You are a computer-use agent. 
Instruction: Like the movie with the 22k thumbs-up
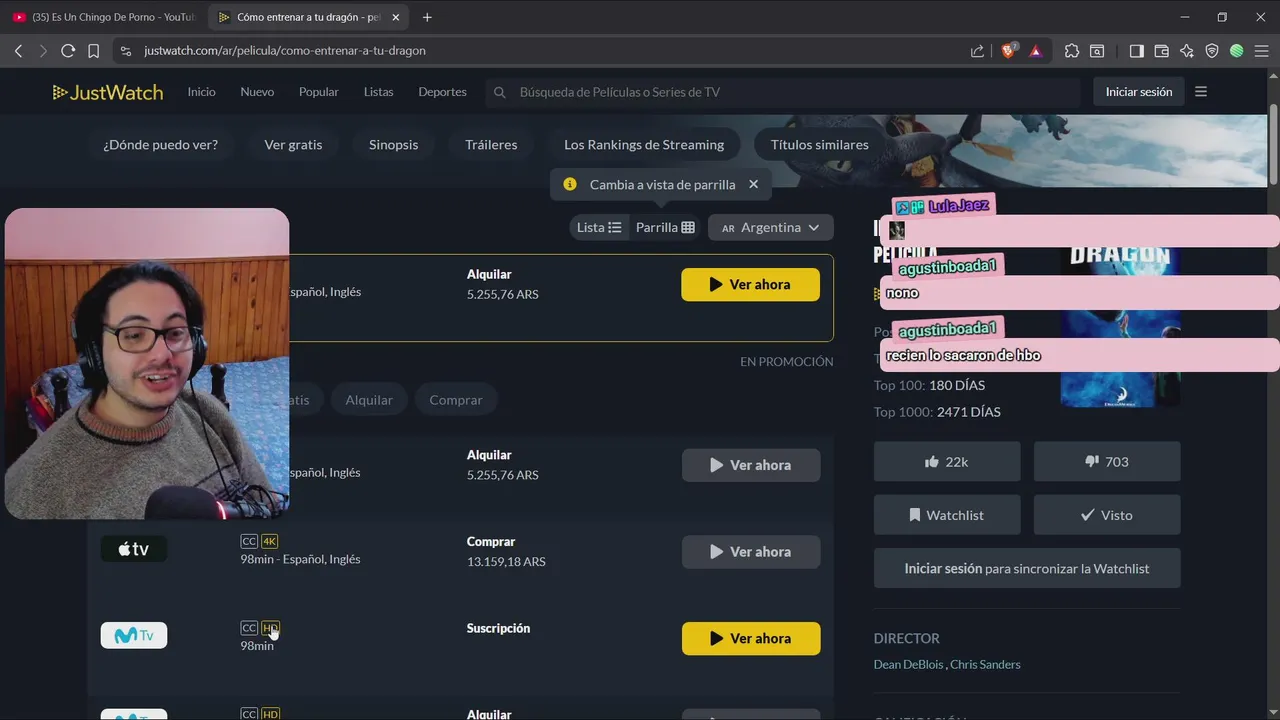pos(947,462)
